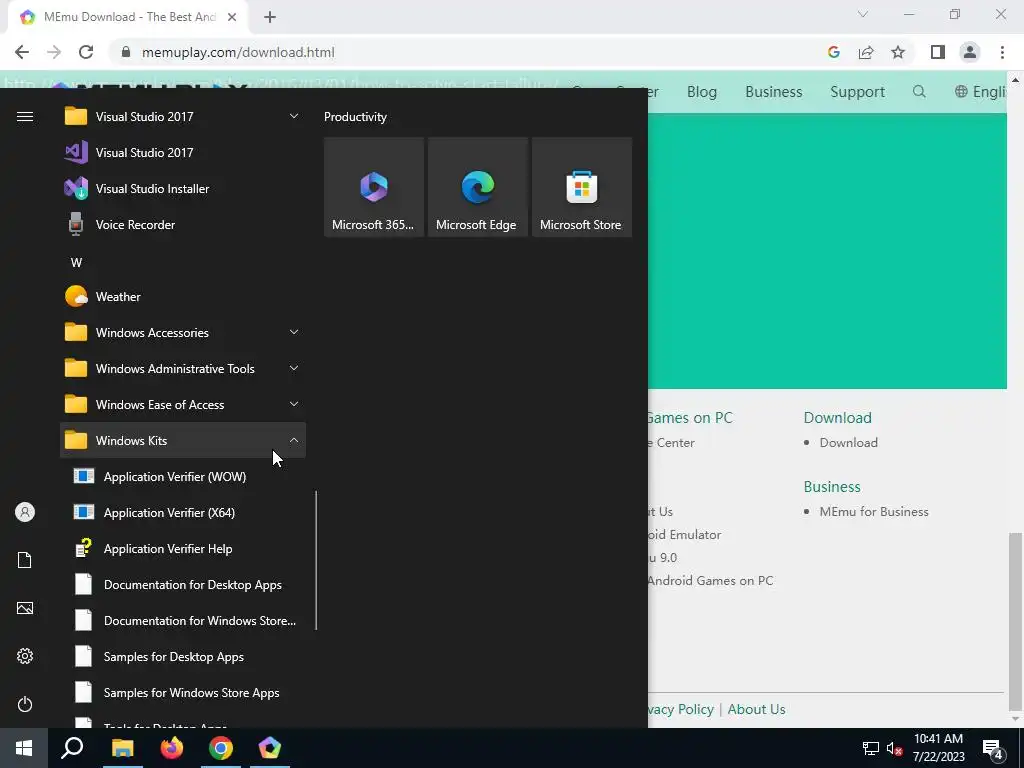This screenshot has height=768, width=1024.
Task: Open the English language dropdown
Action: tap(981, 91)
